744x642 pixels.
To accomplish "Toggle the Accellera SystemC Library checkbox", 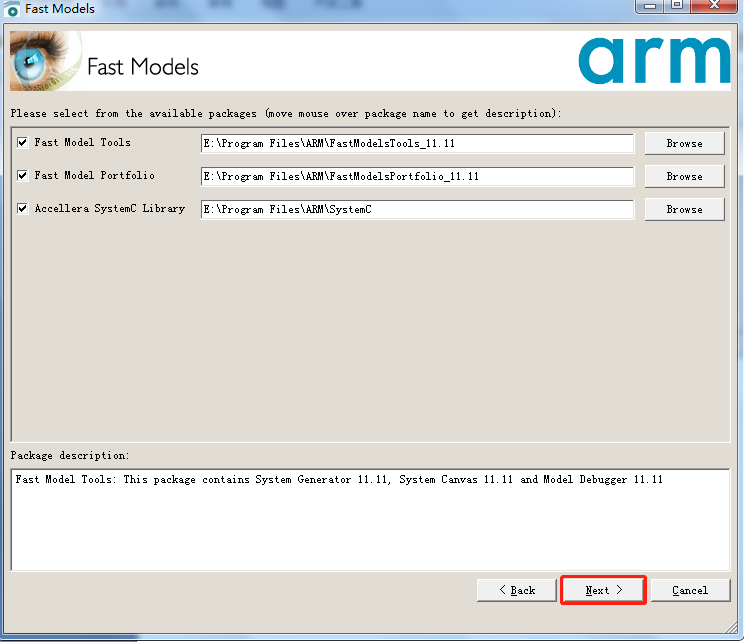I will 22,208.
